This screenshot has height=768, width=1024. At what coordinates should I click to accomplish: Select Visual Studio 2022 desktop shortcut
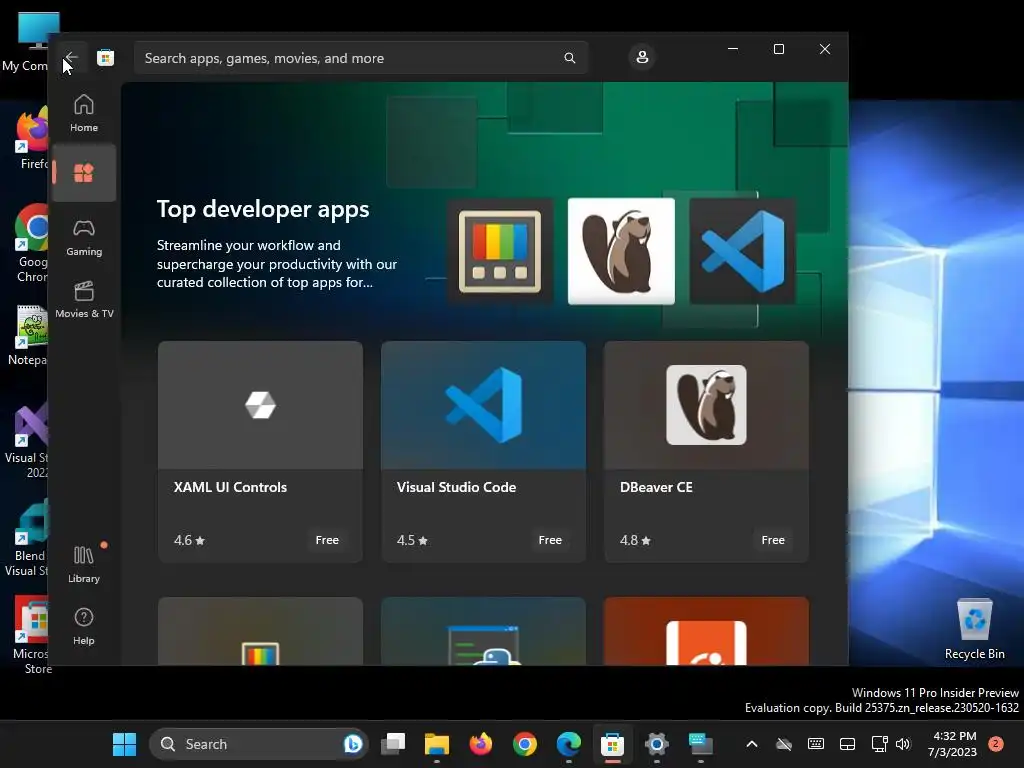29,440
